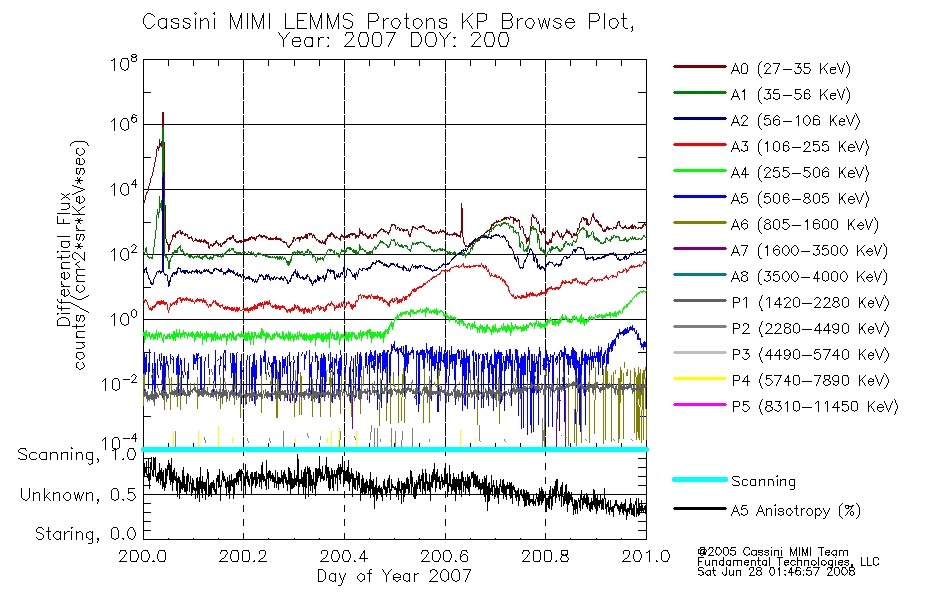This screenshot has height=600, width=950.
Task: Click the bright green A4 legend line
Action: click(699, 171)
